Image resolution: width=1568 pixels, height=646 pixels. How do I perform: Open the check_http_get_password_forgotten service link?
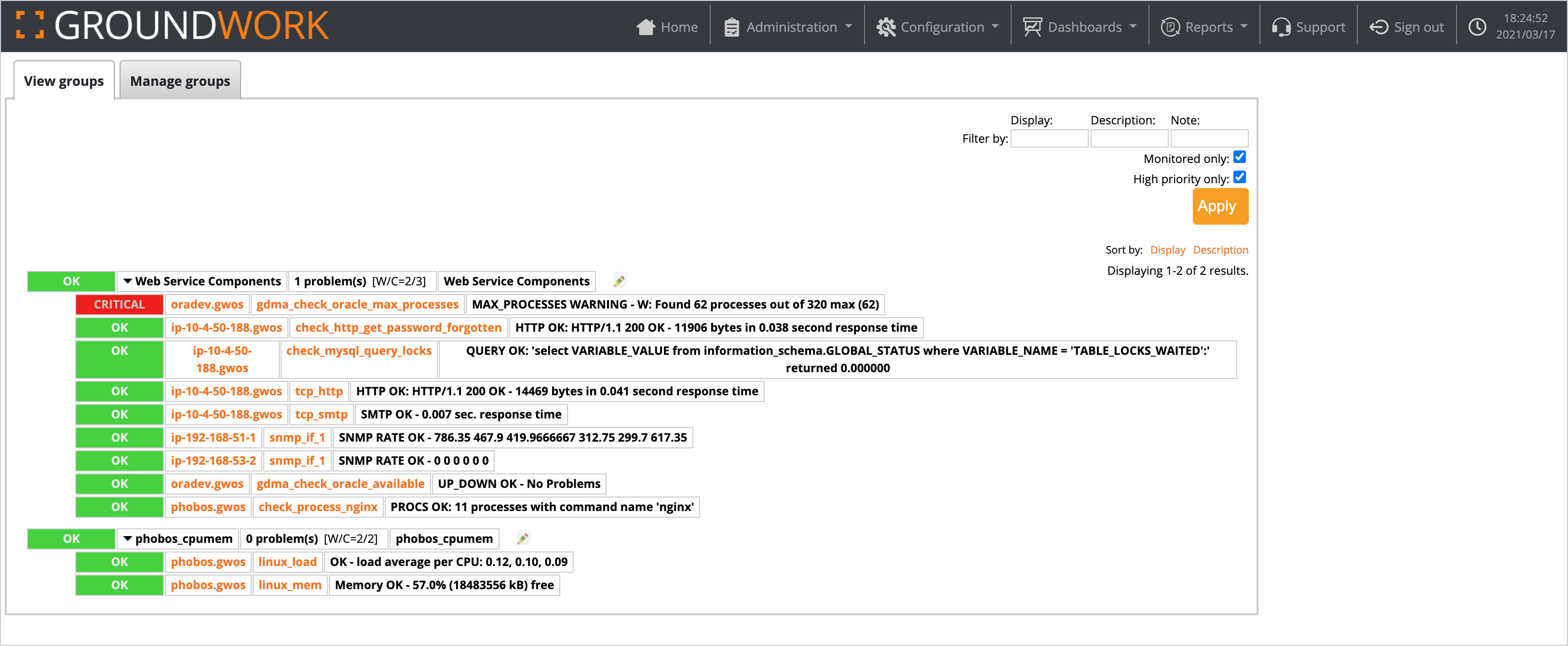pos(398,327)
